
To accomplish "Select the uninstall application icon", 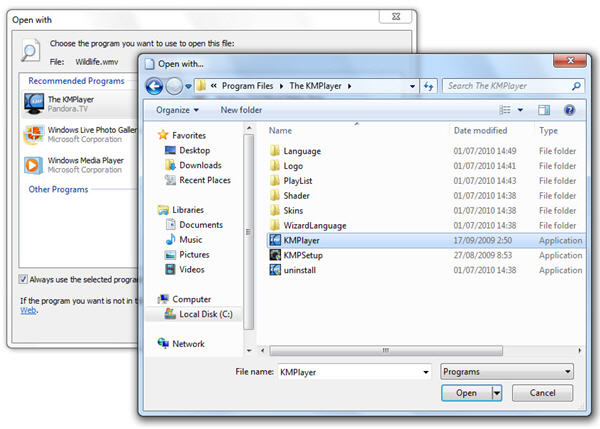I will point(276,270).
